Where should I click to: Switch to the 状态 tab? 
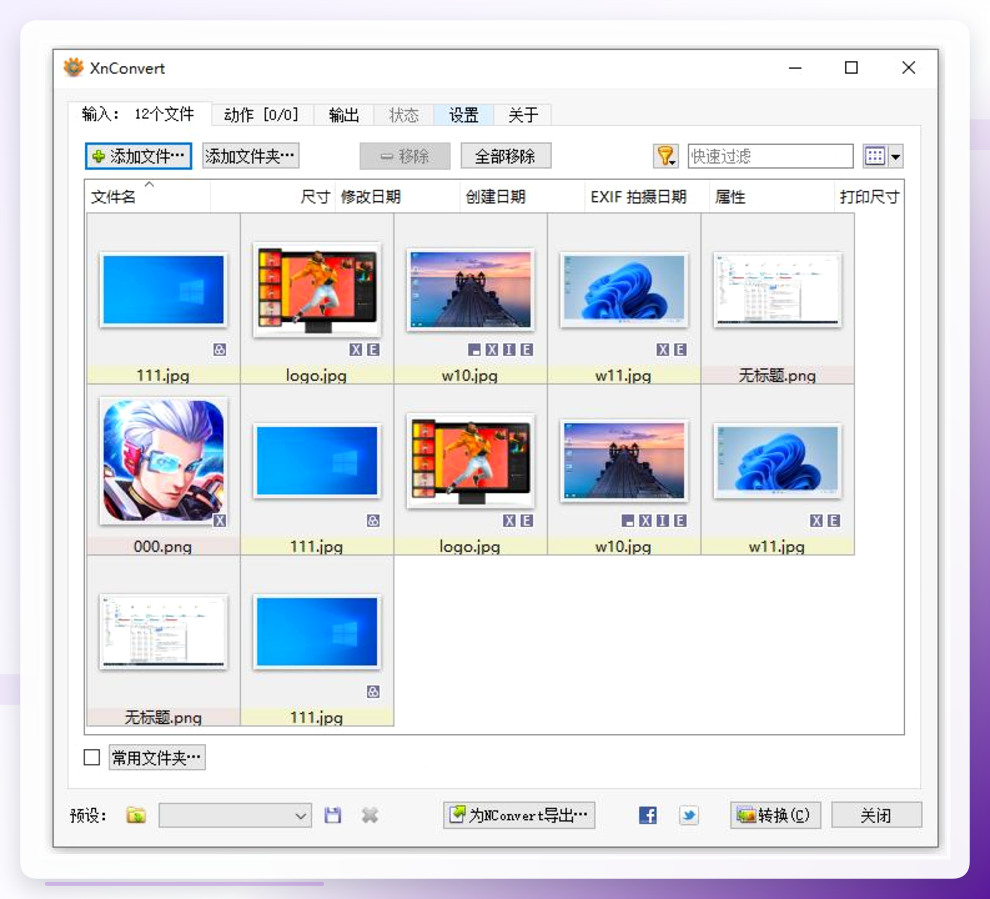pyautogui.click(x=404, y=115)
